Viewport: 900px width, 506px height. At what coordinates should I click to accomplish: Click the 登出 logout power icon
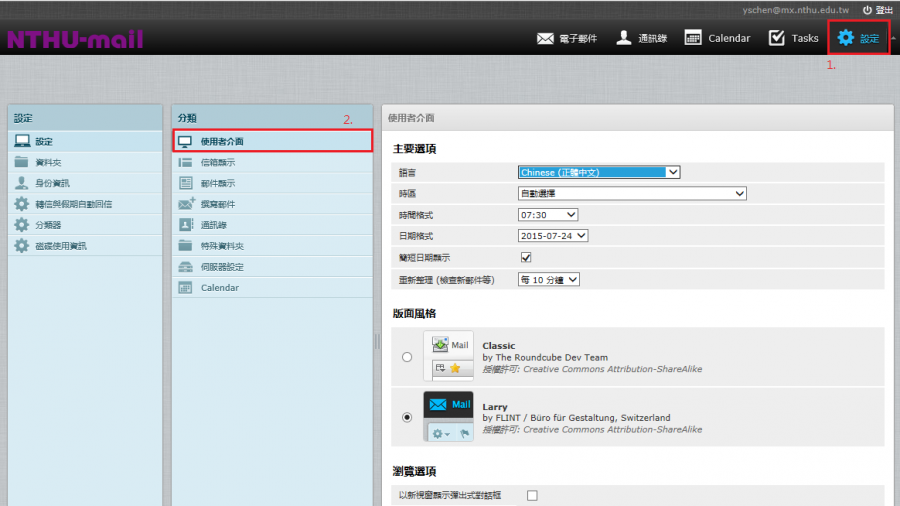[867, 9]
